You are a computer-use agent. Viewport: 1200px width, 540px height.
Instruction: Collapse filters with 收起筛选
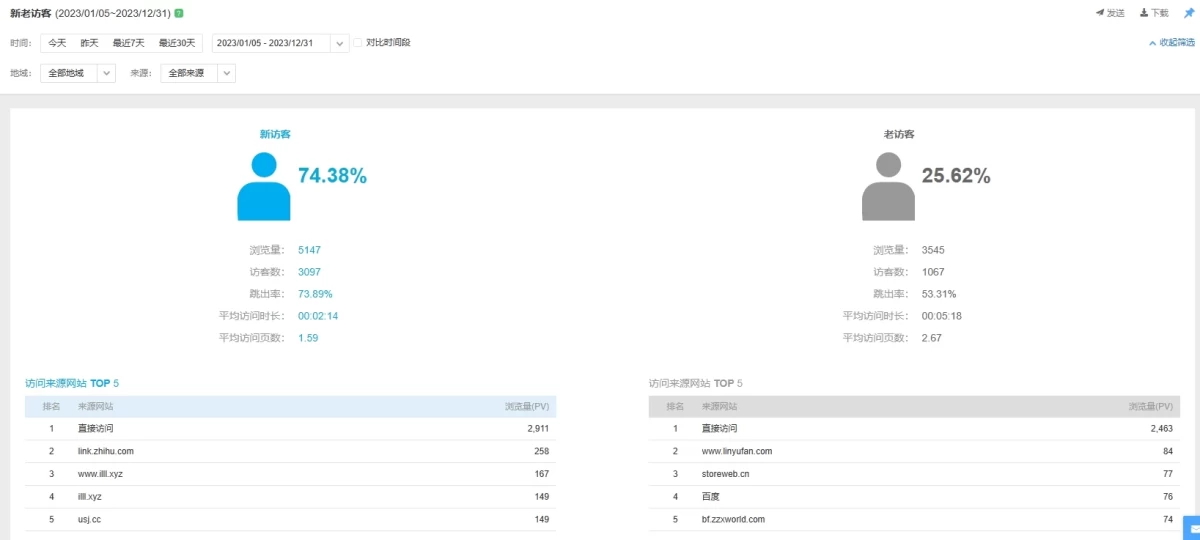1172,43
